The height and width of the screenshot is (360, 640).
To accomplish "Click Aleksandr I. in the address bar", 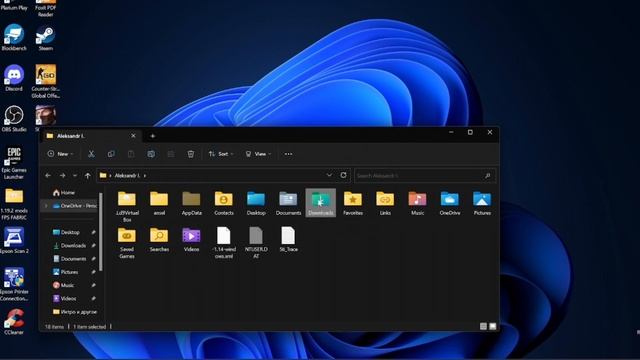I will [x=127, y=176].
